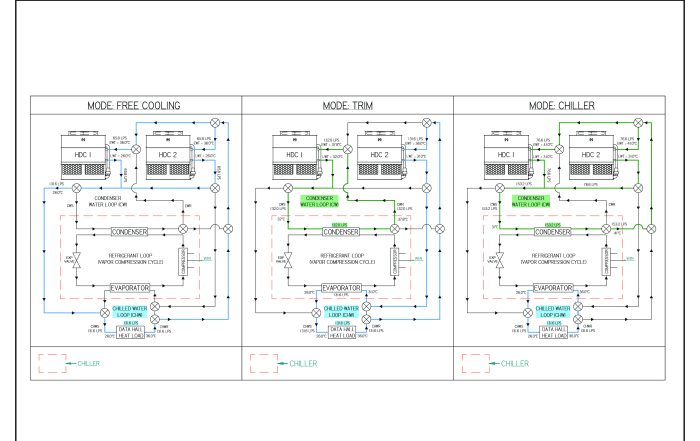Click DATA HALL HEAT LOAD box, Chiller
Viewport: 700px width, 441px height.
click(x=554, y=333)
